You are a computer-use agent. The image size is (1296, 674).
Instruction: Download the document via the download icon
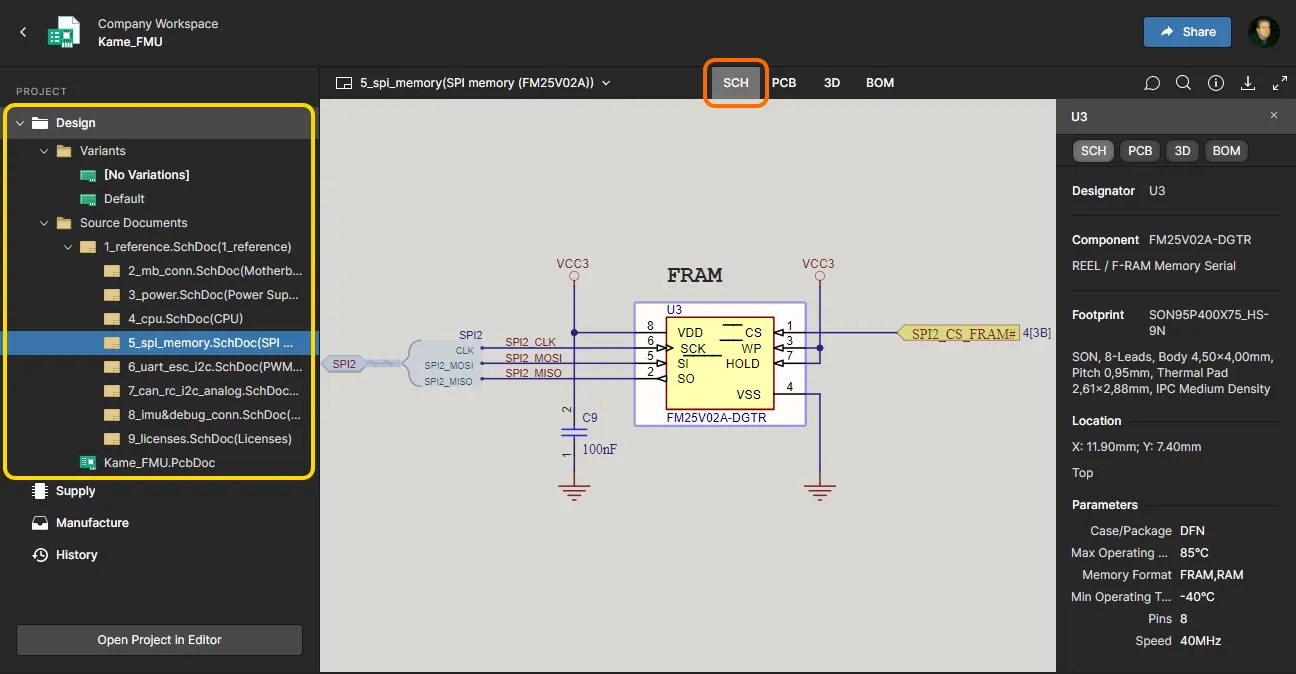(1248, 83)
